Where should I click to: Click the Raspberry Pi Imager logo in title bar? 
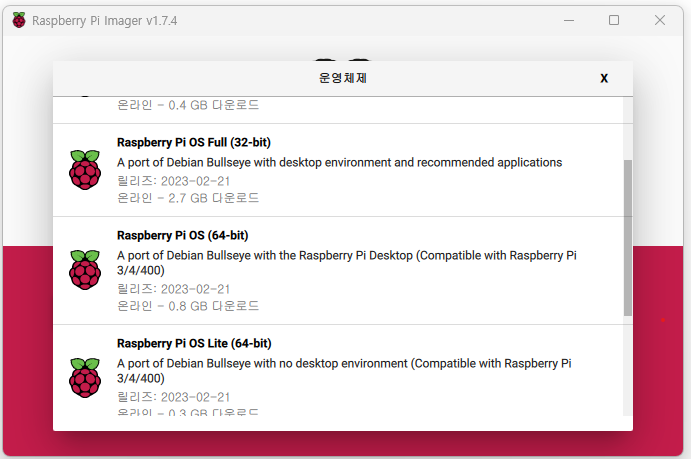(x=19, y=20)
